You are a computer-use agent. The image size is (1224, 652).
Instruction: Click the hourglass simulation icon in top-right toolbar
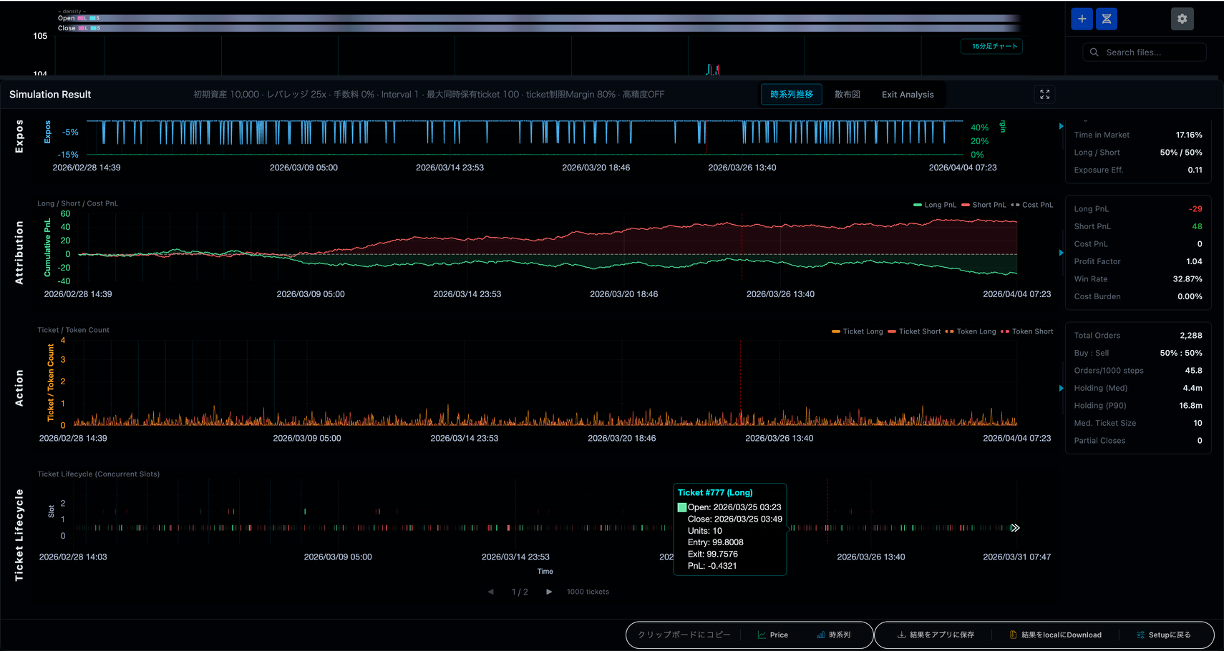[1106, 18]
